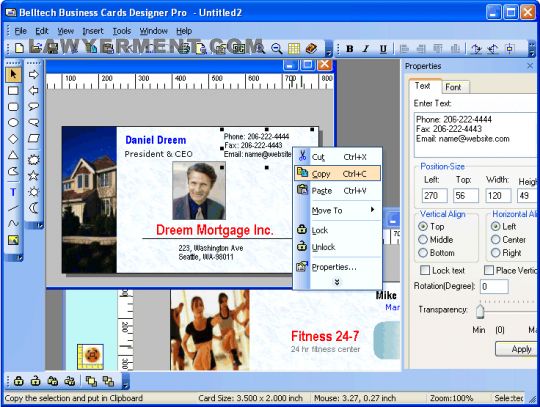
Task: Choose Copy from context menu
Action: tap(338, 174)
